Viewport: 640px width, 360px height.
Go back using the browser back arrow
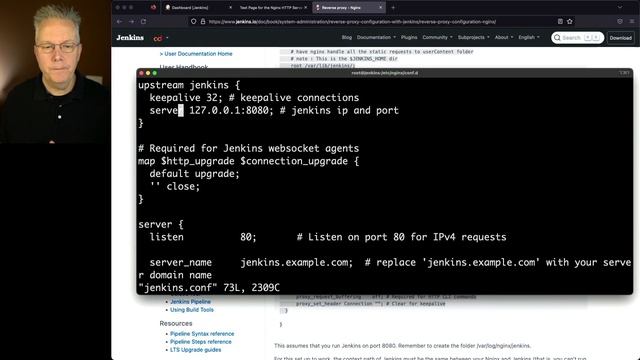[x=119, y=22]
